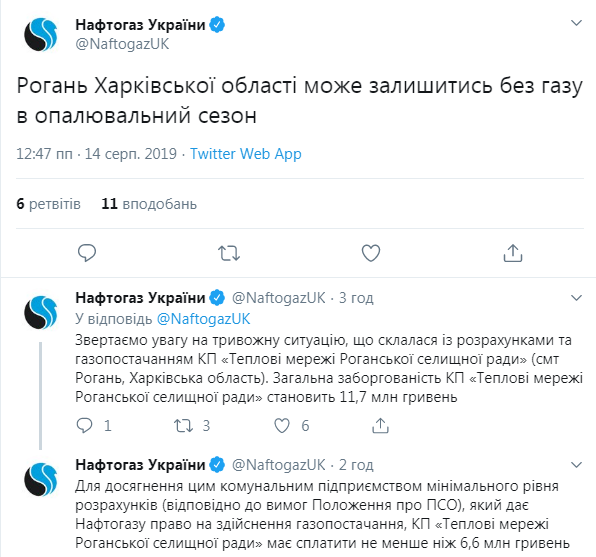Like the main tweet with heart icon
596x557 pixels.
[x=371, y=253]
